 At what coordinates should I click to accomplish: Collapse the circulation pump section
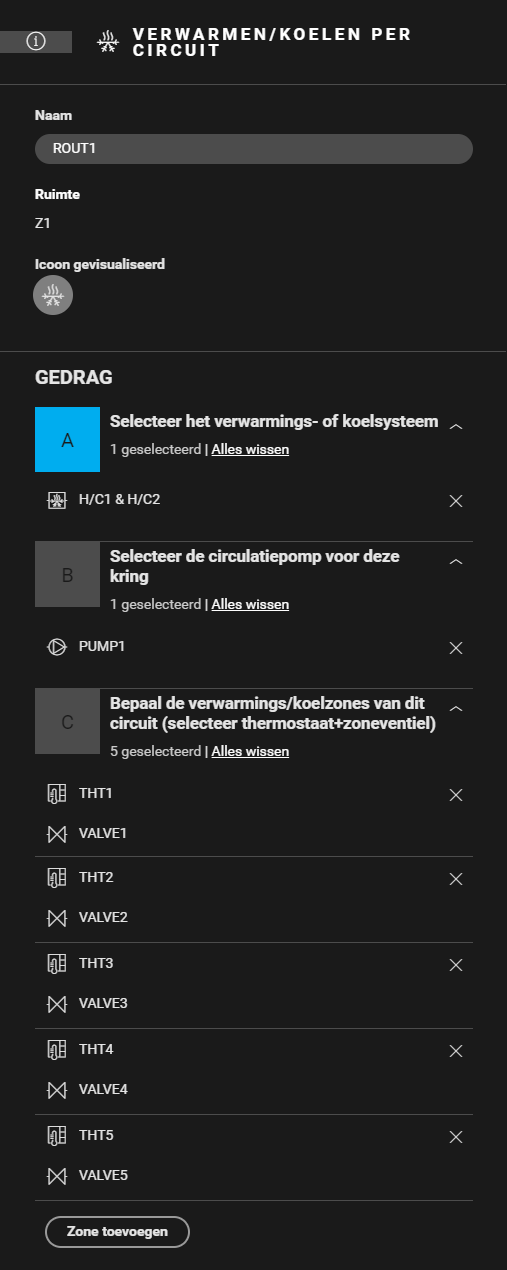[x=456, y=562]
